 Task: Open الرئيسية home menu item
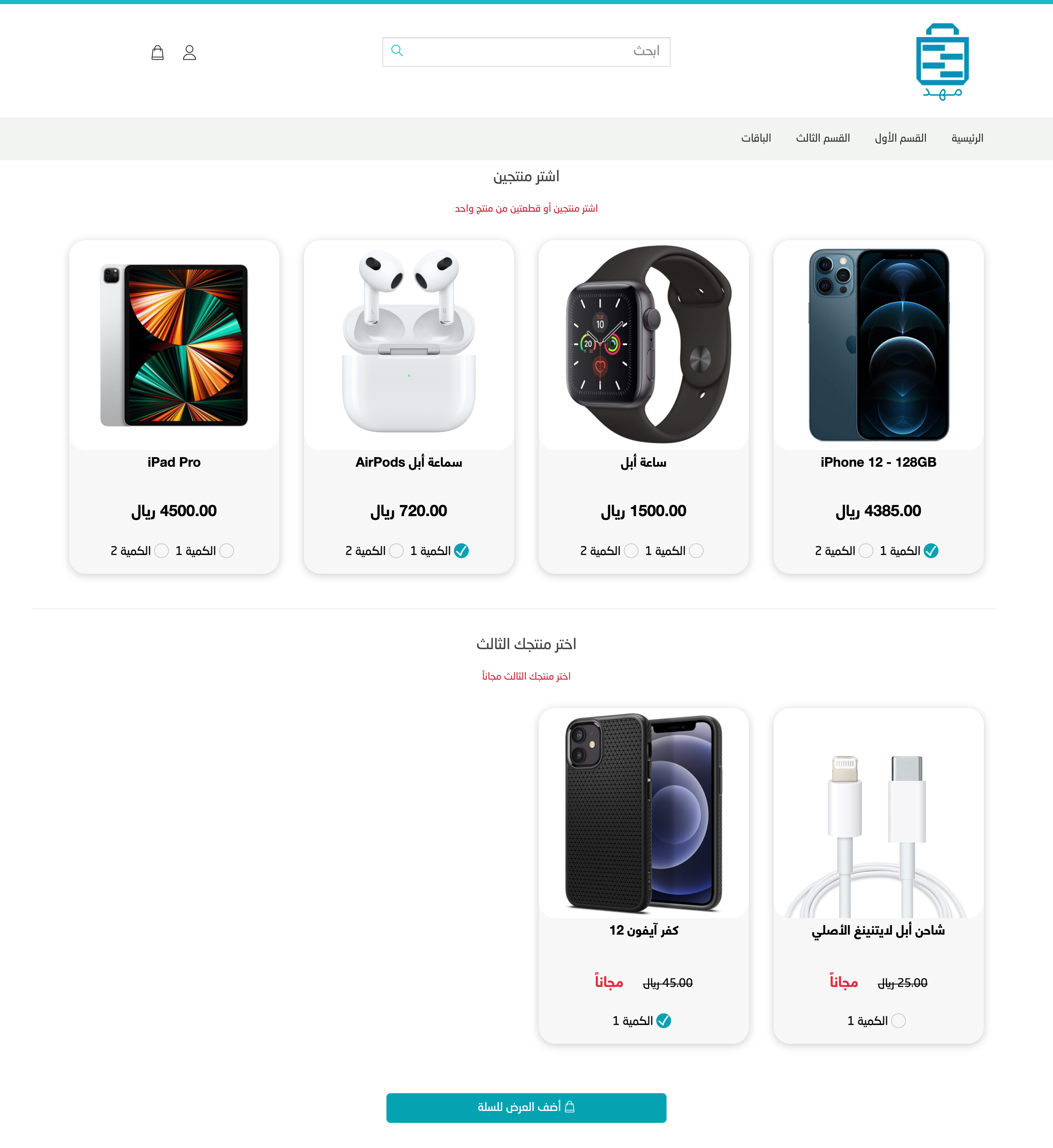968,138
